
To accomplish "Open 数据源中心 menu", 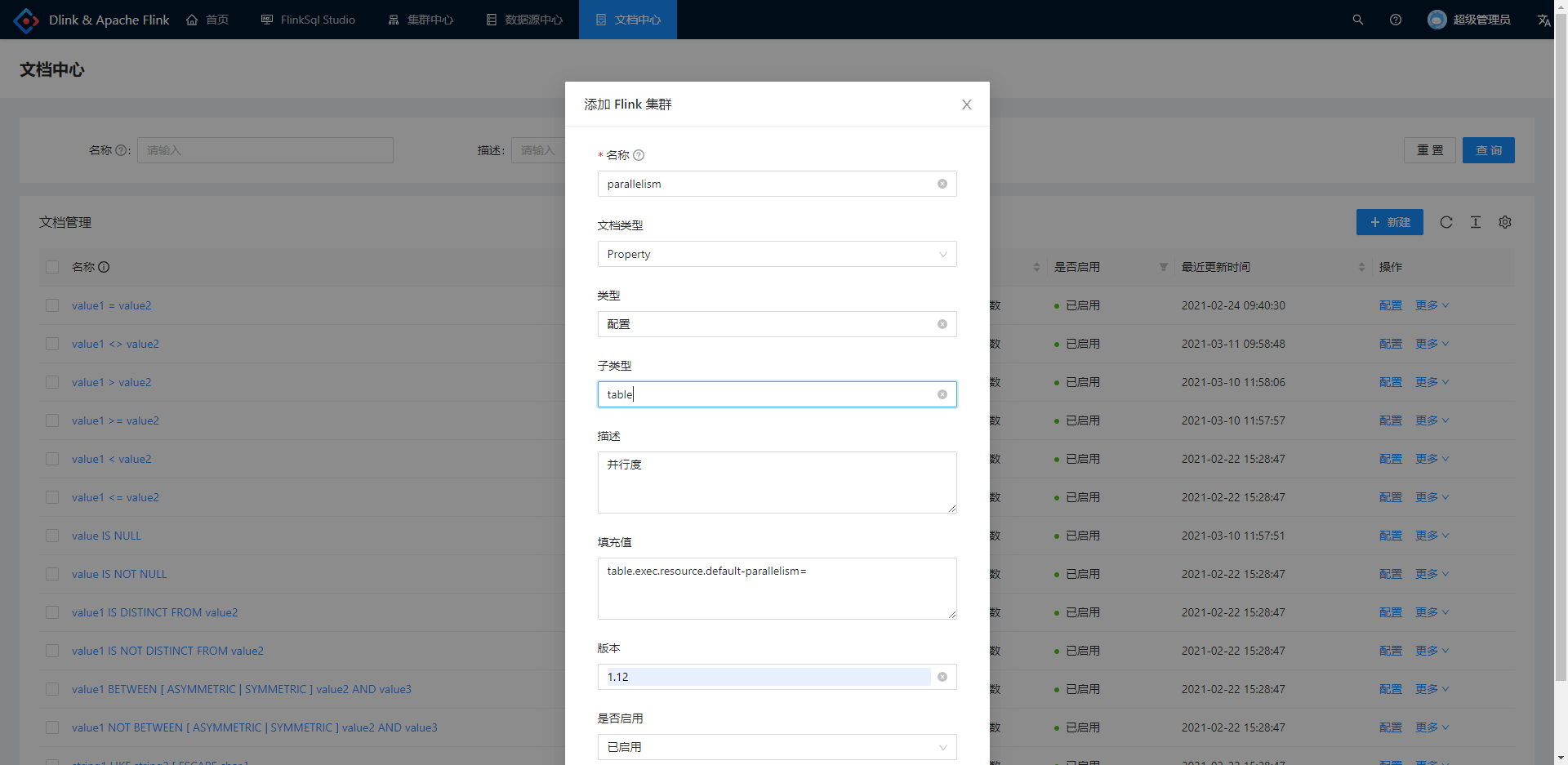I will [524, 20].
